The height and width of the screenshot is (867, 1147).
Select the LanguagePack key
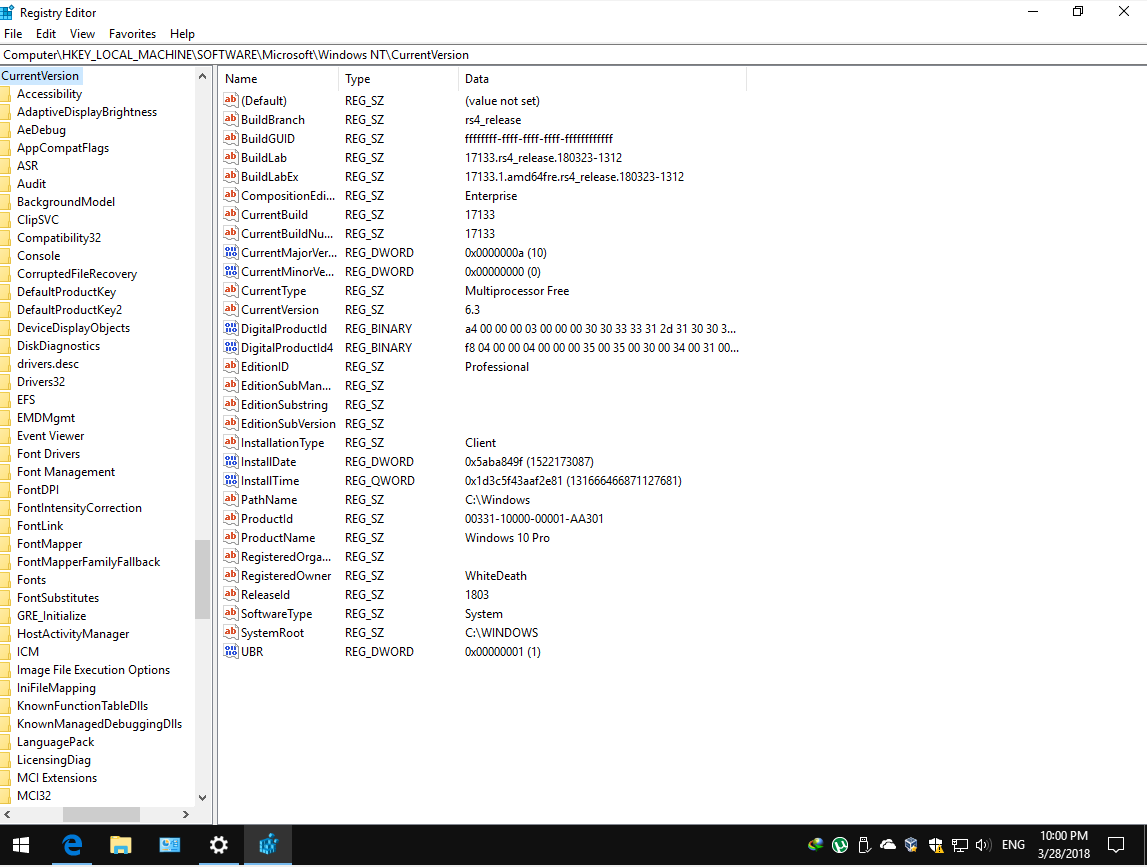(56, 742)
